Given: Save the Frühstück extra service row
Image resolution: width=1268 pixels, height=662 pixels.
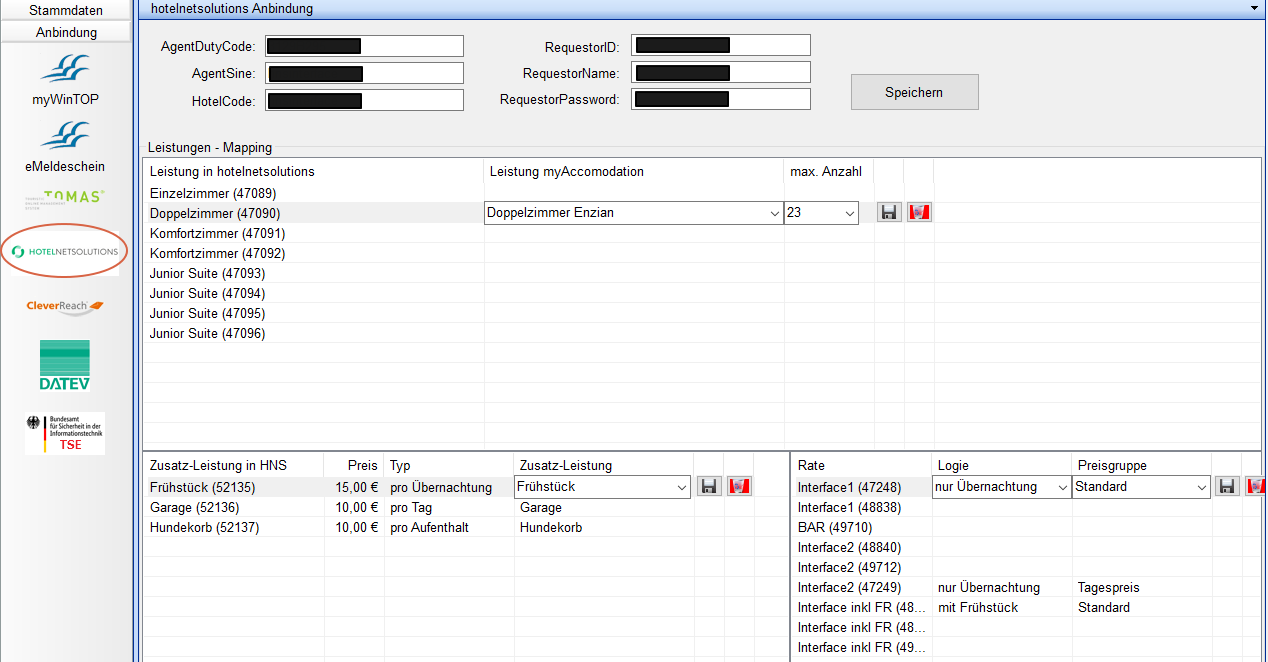Looking at the screenshot, I should tap(709, 487).
